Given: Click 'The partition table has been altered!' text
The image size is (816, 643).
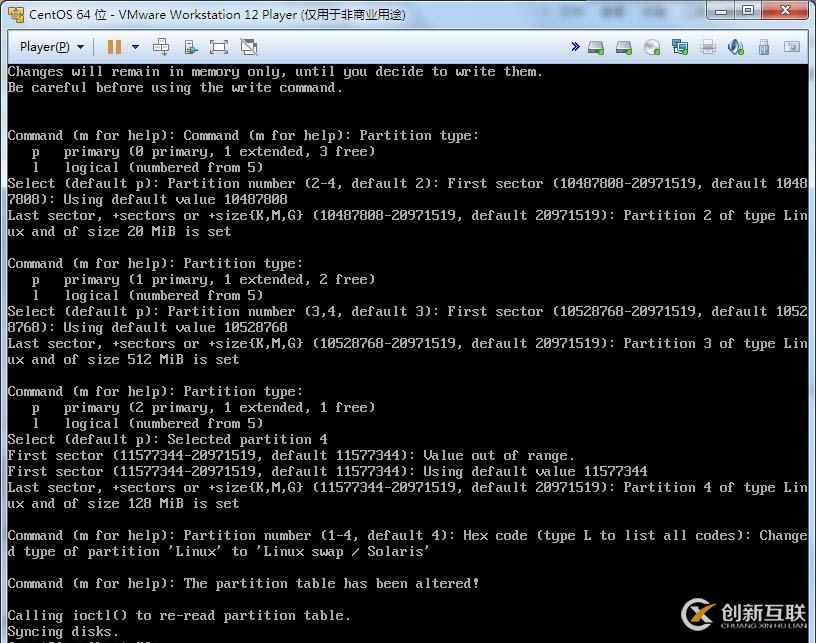Looking at the screenshot, I should (331, 584).
